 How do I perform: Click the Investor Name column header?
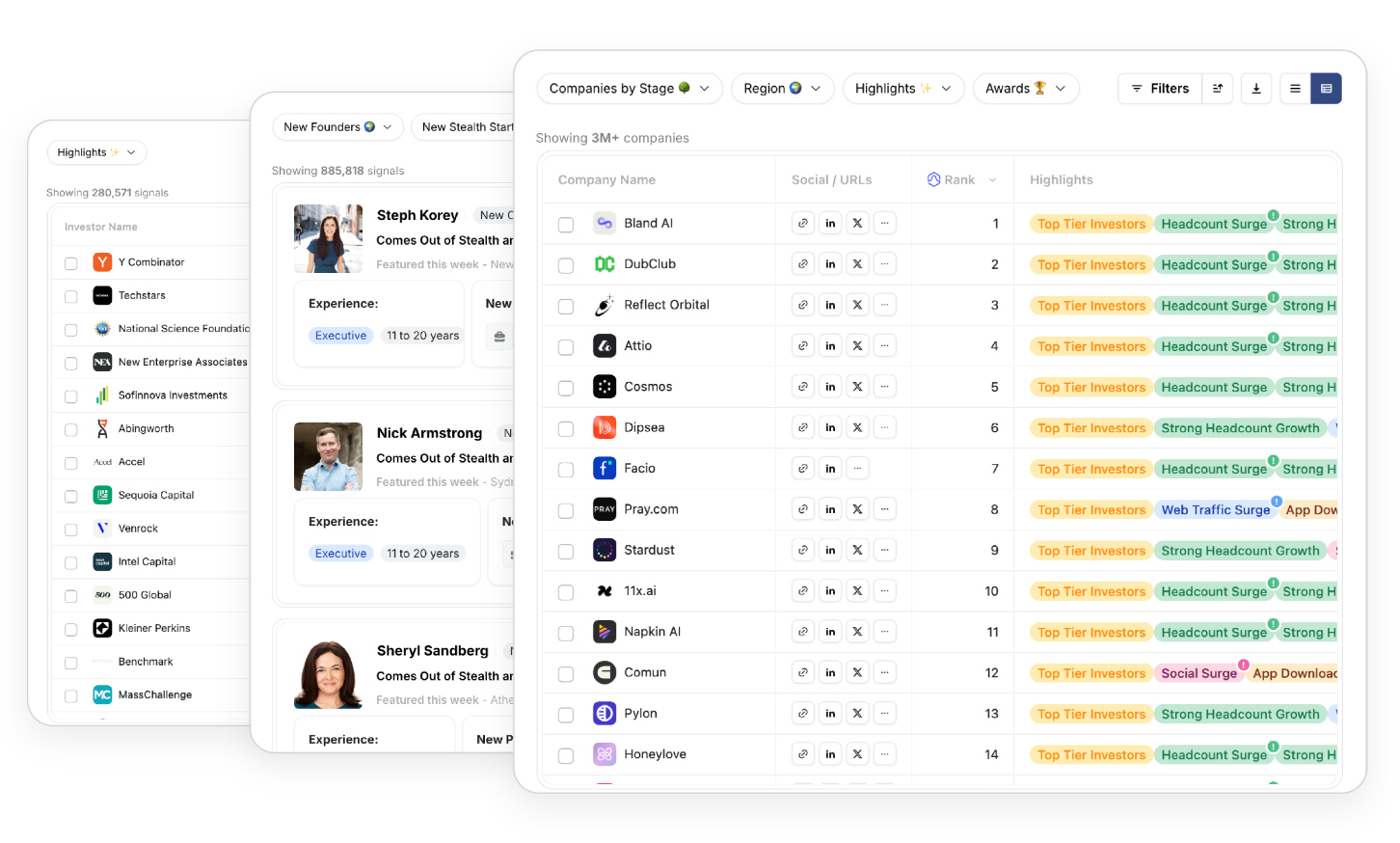pyautogui.click(x=101, y=227)
